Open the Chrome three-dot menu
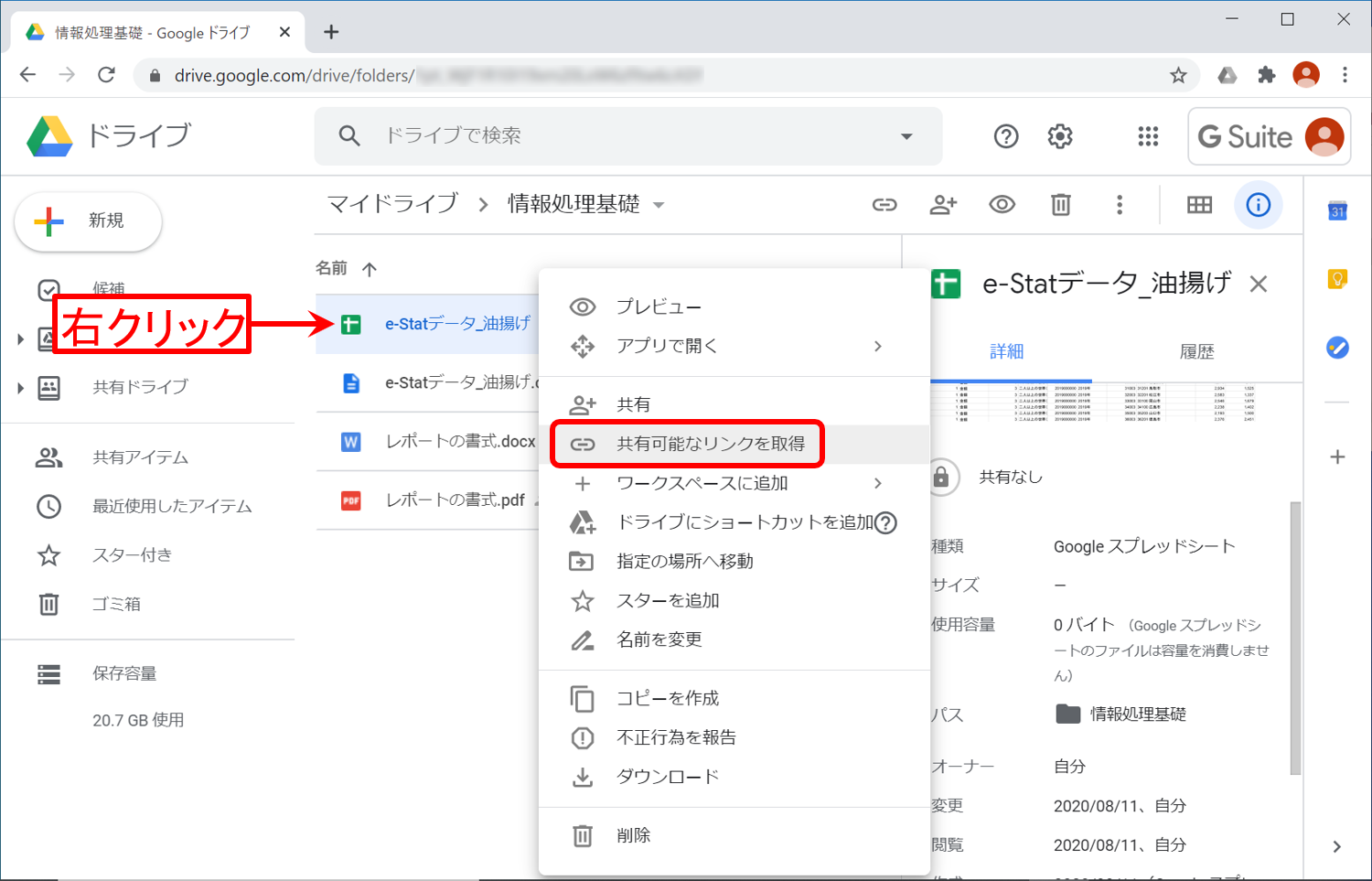This screenshot has width=1372, height=881. tap(1345, 75)
